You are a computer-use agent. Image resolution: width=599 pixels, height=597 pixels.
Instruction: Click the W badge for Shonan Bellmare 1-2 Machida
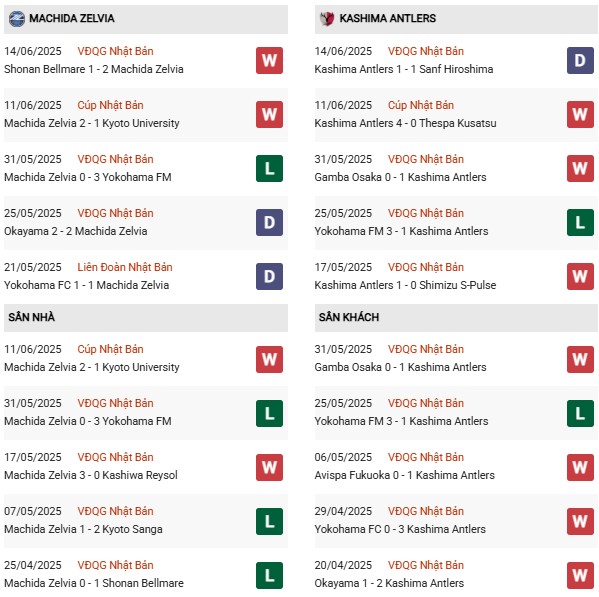(x=269, y=60)
